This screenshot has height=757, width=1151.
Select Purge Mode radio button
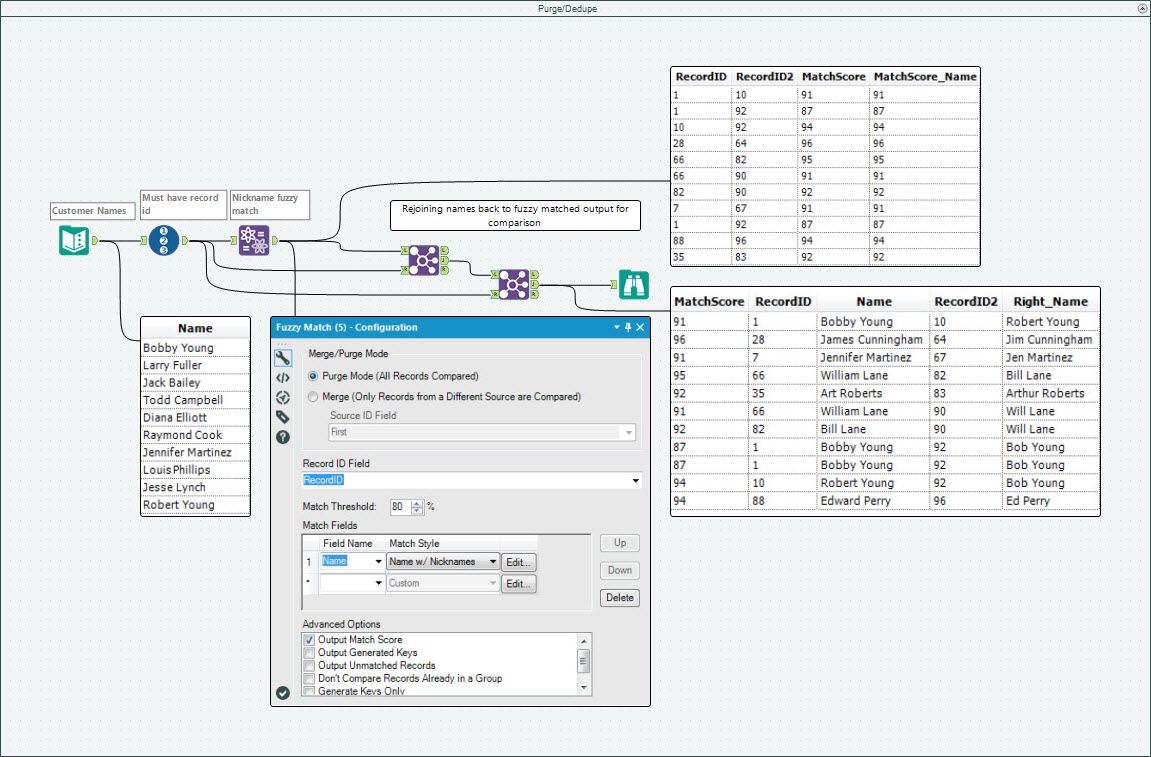pos(314,377)
